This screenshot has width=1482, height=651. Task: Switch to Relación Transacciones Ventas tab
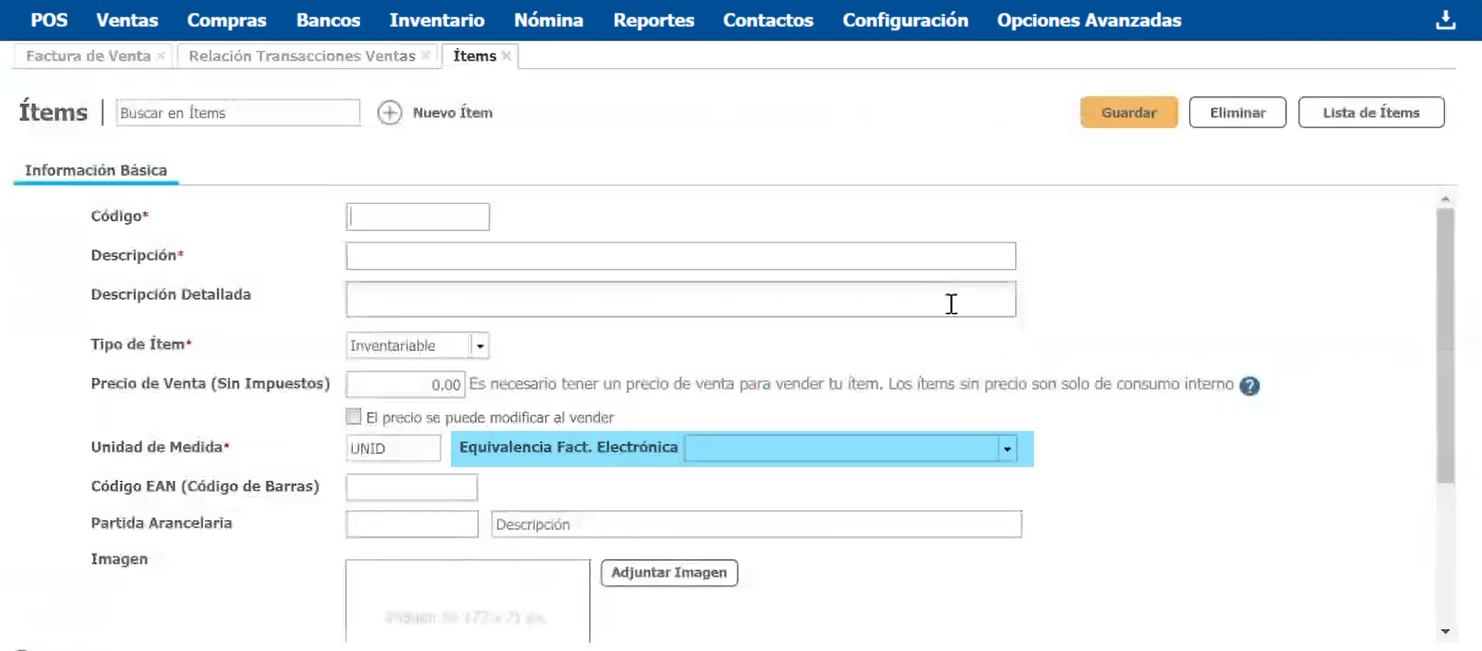(301, 56)
